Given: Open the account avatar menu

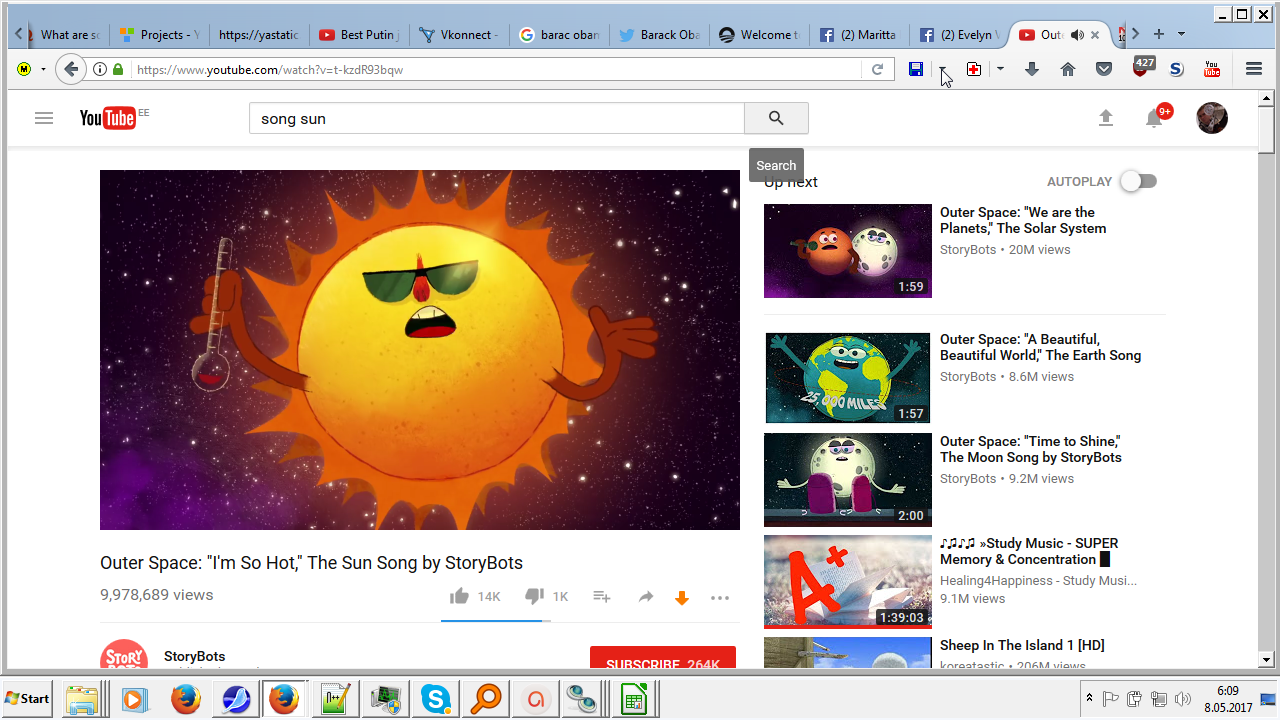Looking at the screenshot, I should [1212, 118].
